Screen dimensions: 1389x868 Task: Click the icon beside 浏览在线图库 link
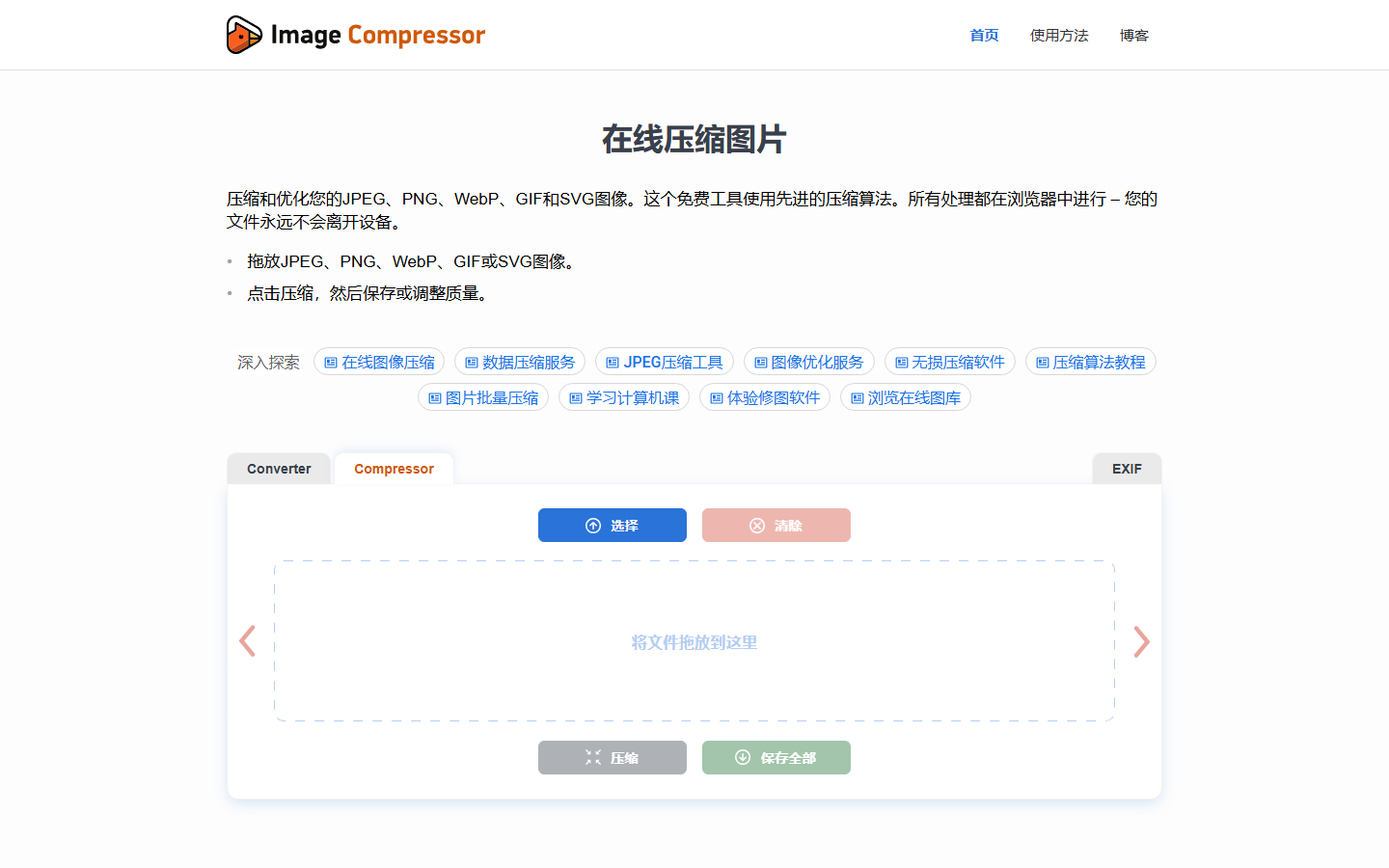pyautogui.click(x=858, y=398)
